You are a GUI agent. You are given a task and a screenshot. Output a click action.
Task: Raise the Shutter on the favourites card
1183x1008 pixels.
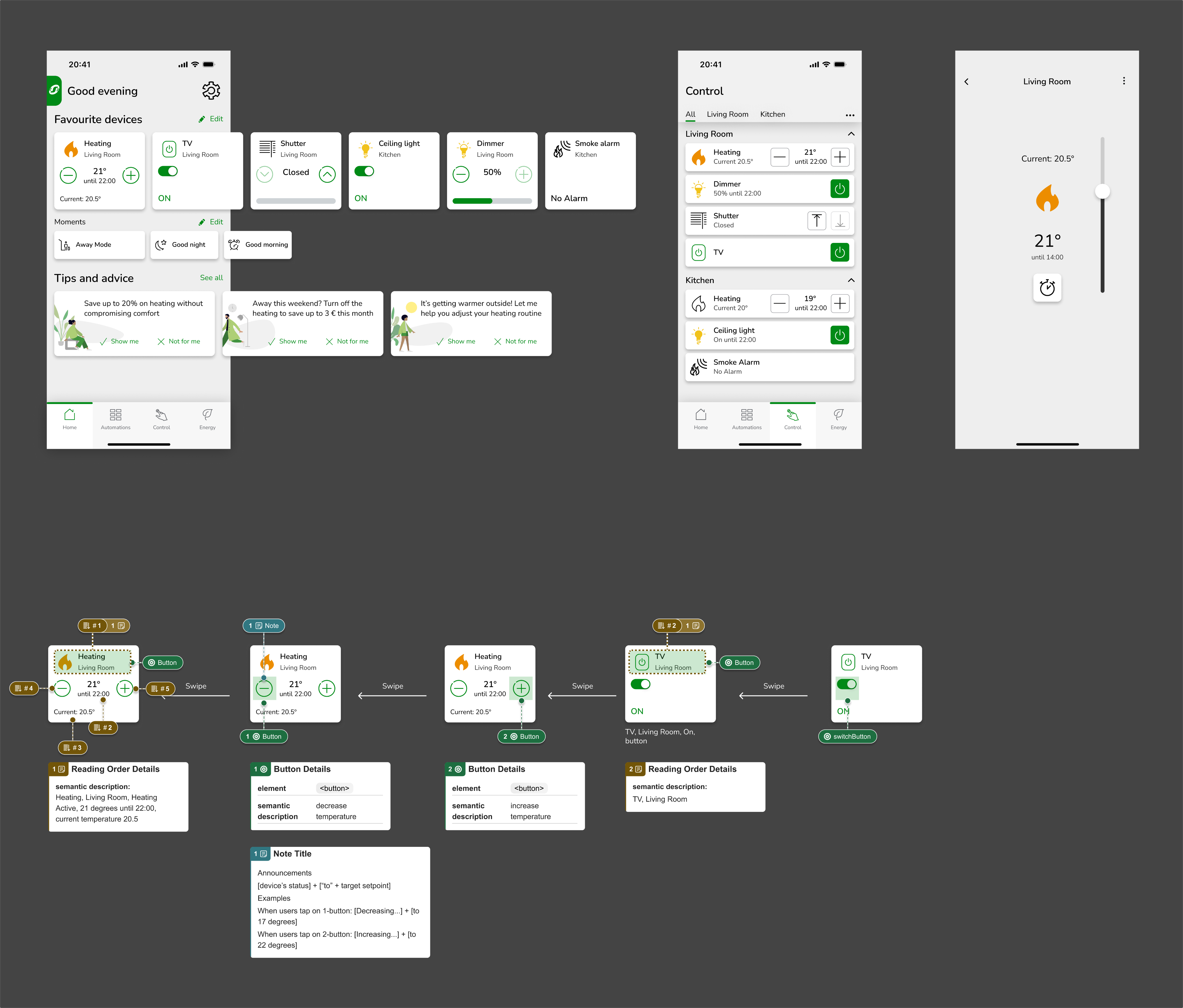[327, 174]
